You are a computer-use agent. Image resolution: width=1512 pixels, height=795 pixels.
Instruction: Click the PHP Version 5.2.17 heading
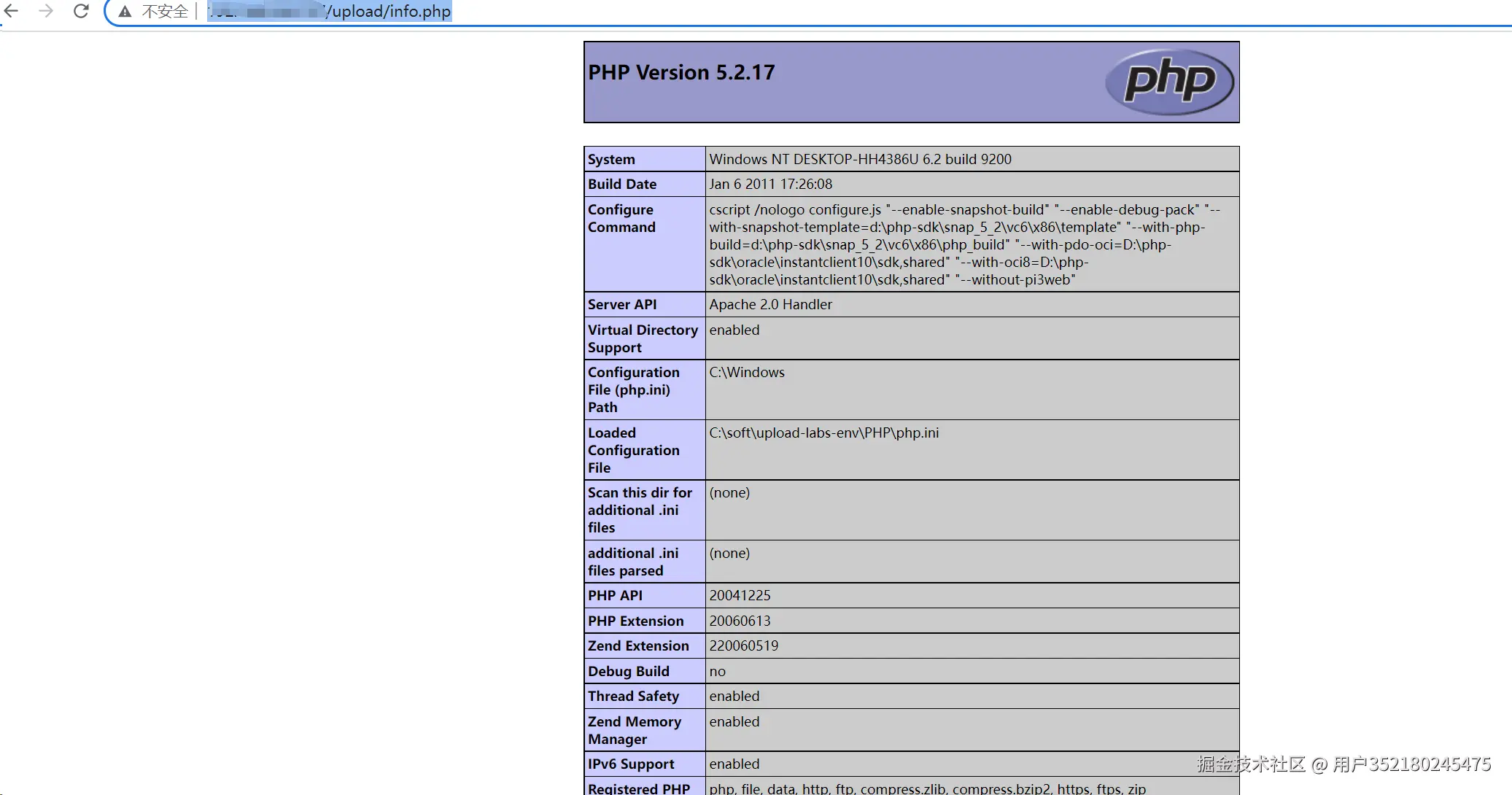point(681,72)
